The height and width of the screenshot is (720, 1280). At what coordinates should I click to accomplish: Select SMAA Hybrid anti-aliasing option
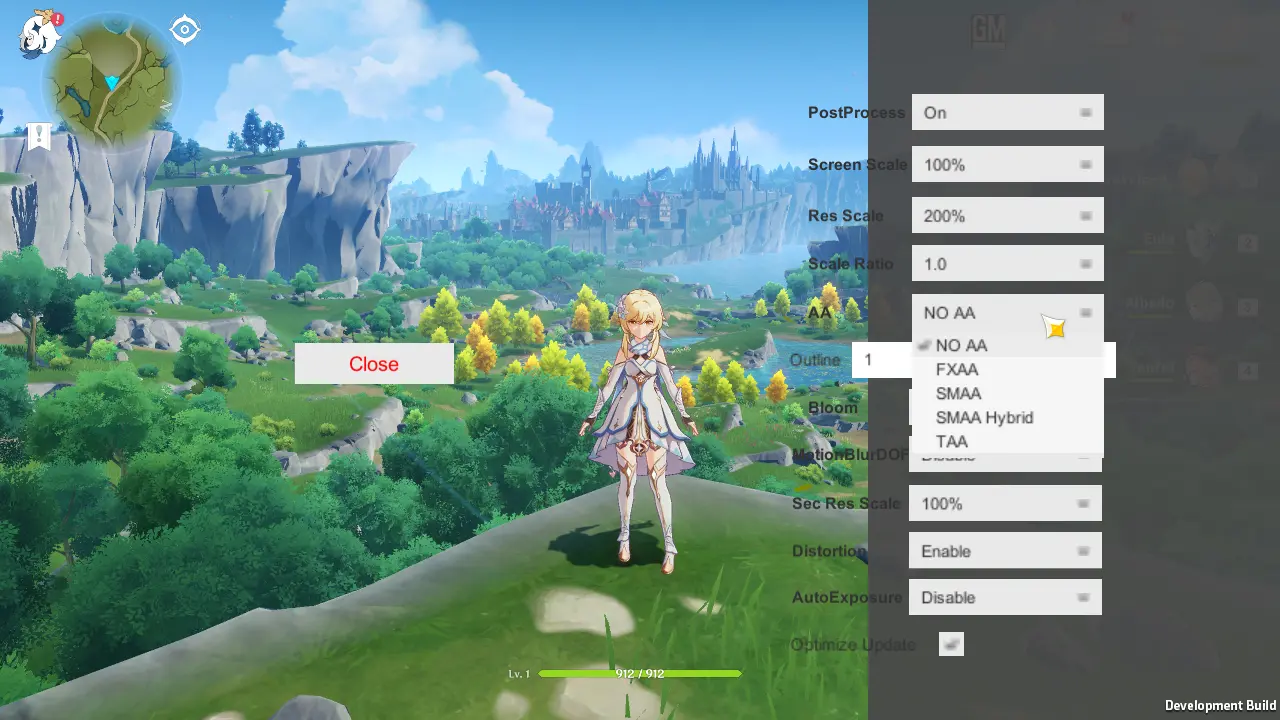[x=1008, y=417]
